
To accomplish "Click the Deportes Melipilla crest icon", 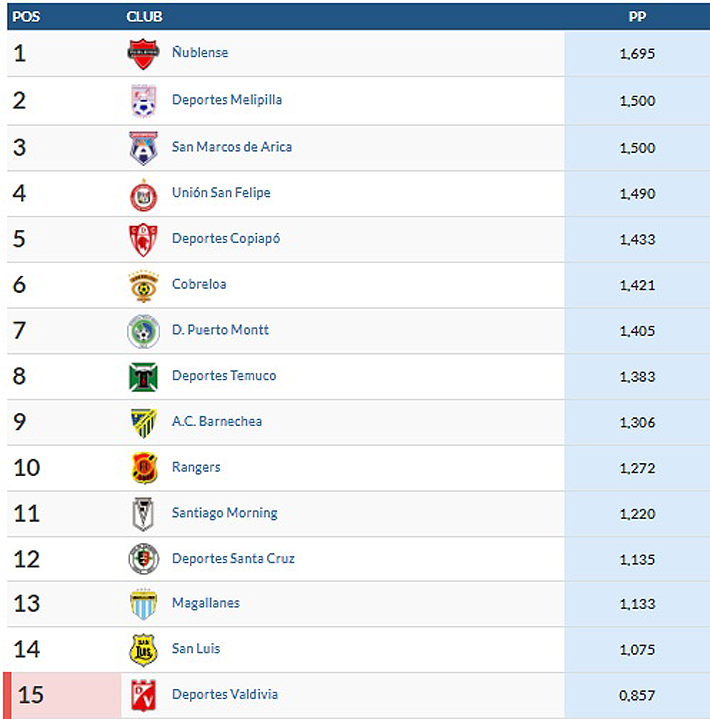I will pos(143,101).
